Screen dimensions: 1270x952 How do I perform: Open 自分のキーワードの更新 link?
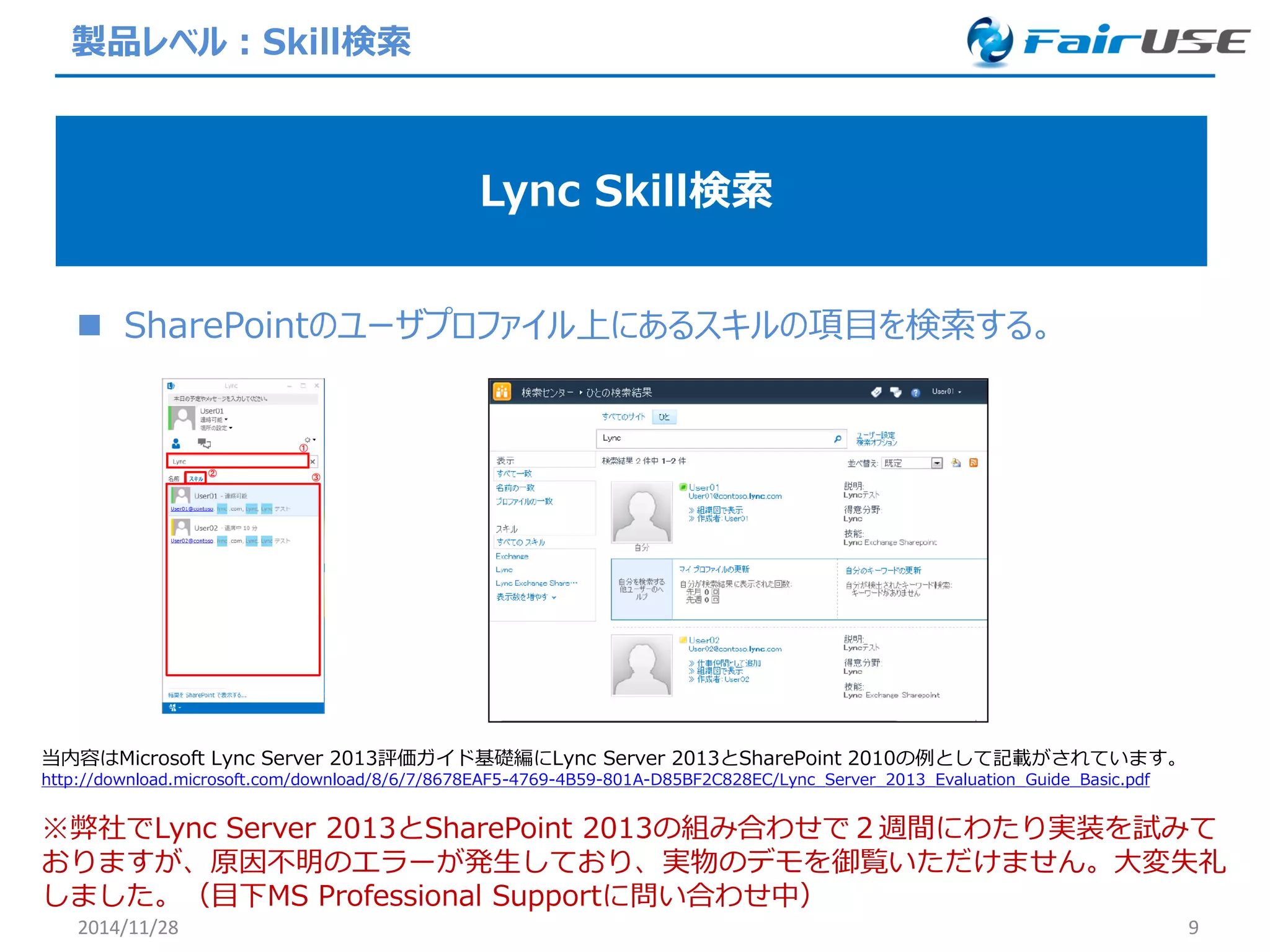click(884, 570)
